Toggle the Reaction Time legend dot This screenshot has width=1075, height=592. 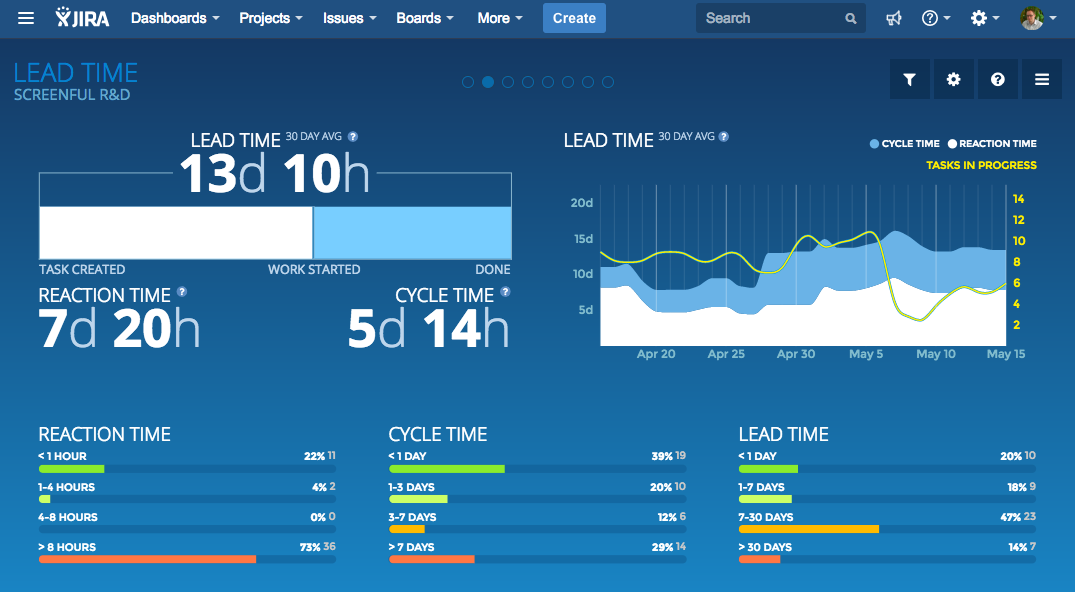(952, 144)
